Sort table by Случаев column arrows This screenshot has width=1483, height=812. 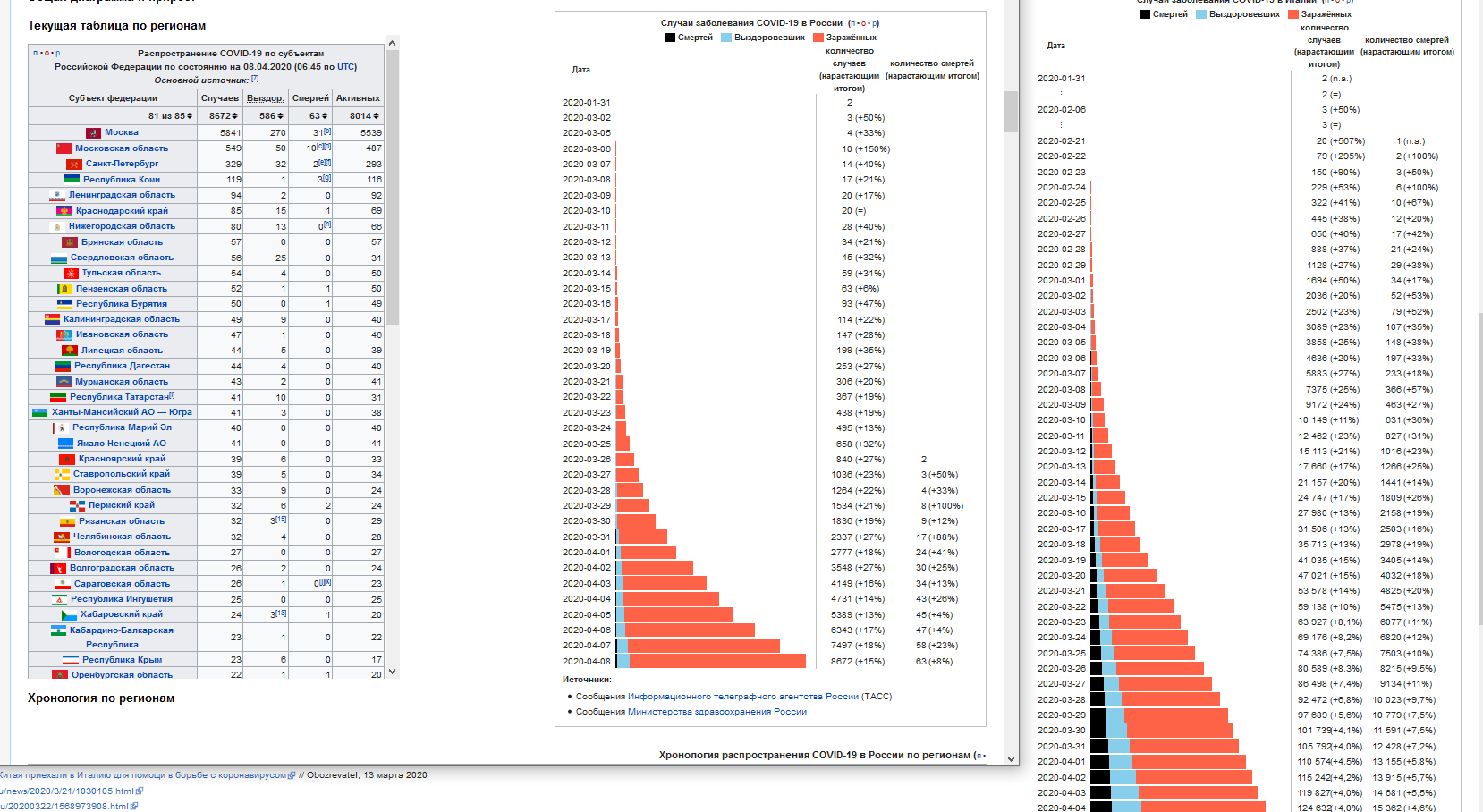[x=235, y=116]
